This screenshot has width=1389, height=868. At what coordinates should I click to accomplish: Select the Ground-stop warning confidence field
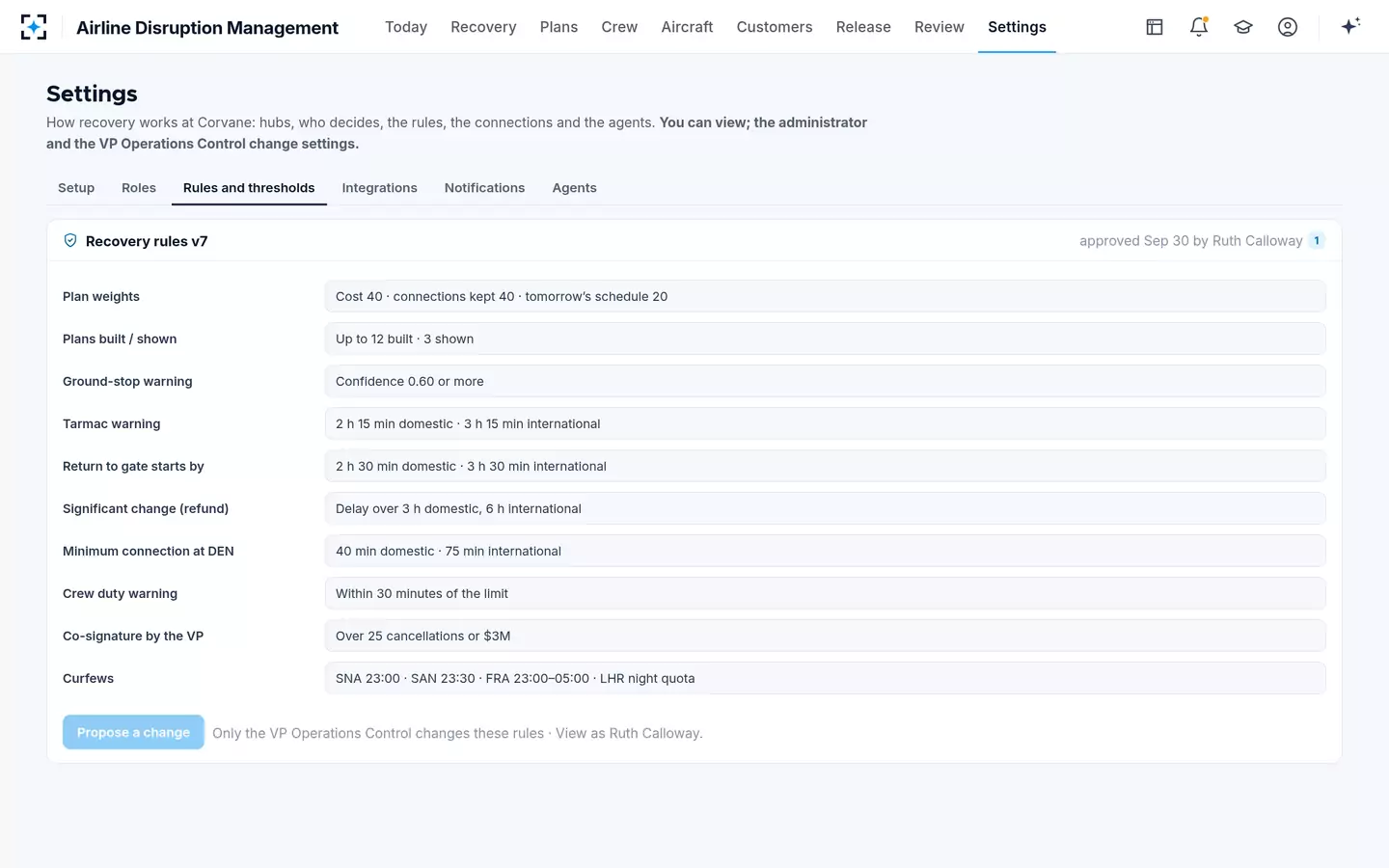tap(826, 381)
